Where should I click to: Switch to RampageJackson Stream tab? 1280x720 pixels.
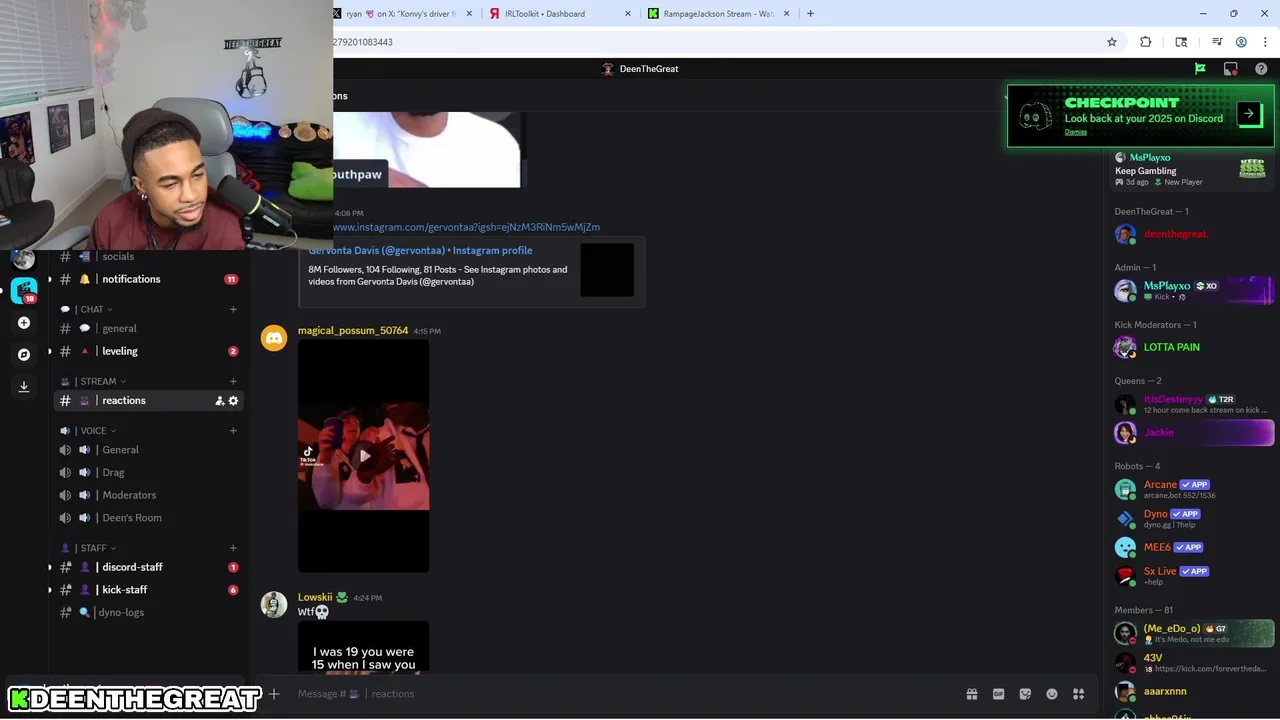click(x=720, y=14)
